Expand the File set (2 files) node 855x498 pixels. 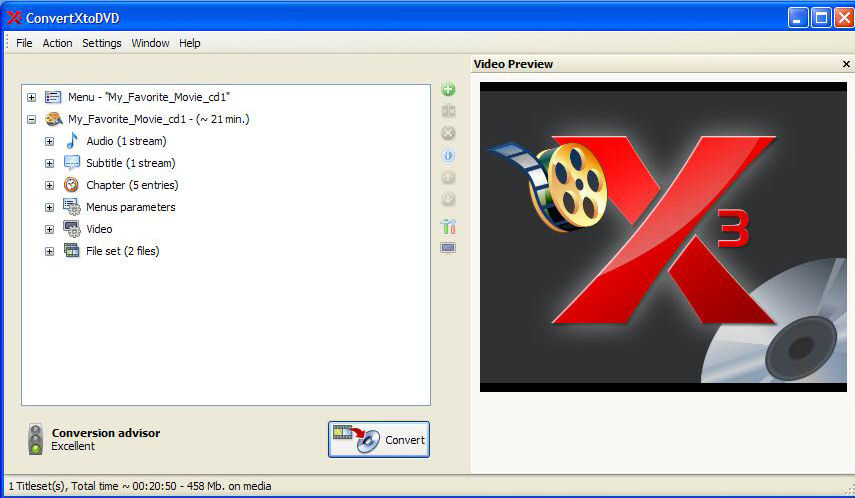tap(50, 251)
